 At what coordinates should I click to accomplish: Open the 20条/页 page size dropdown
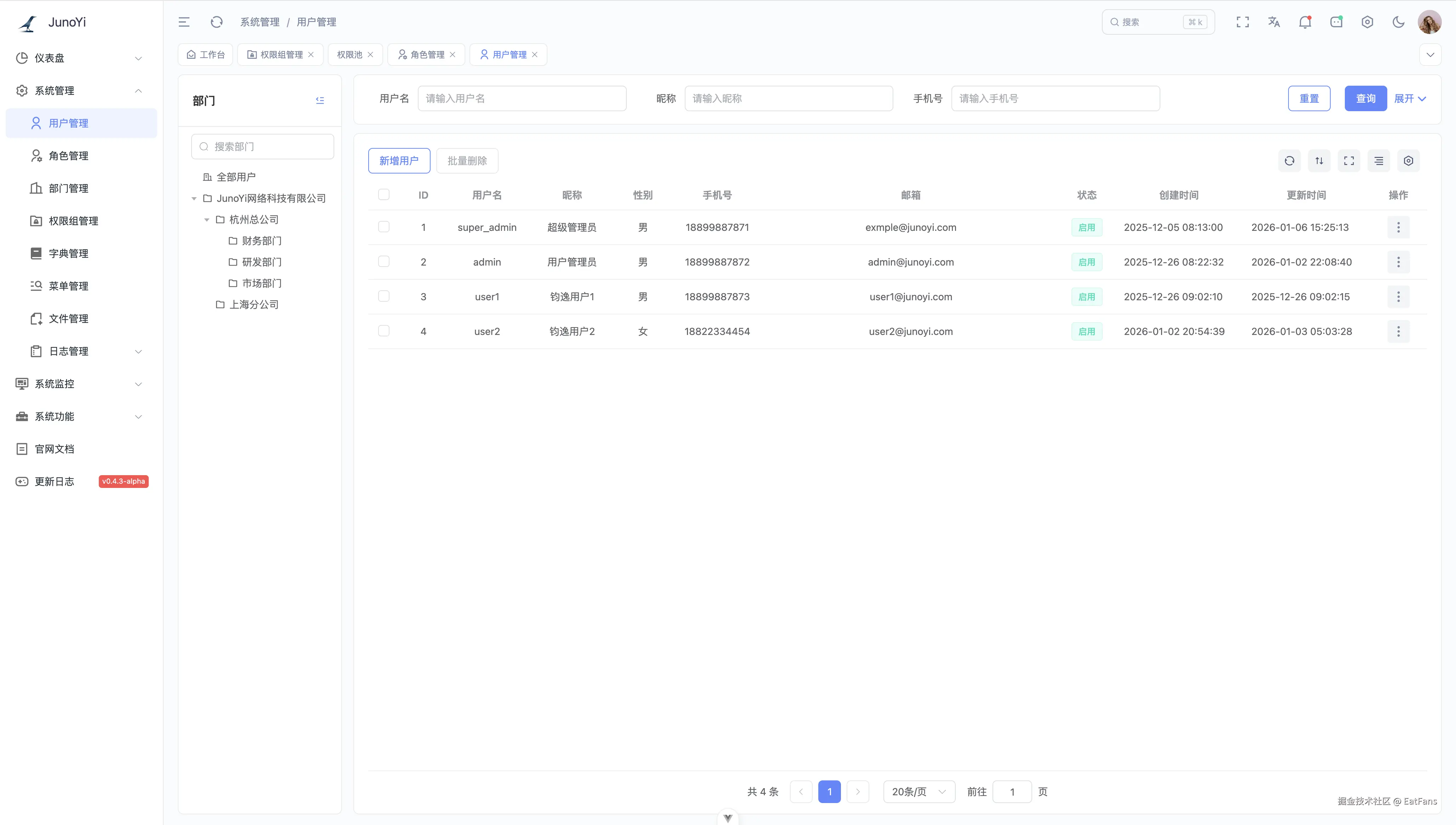click(918, 792)
